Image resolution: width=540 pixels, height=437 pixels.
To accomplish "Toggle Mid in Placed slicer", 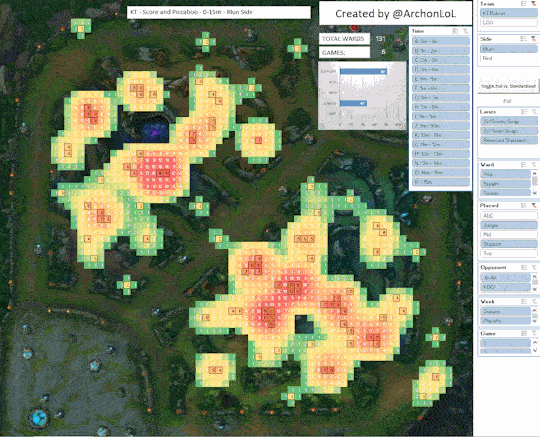I will pos(509,234).
